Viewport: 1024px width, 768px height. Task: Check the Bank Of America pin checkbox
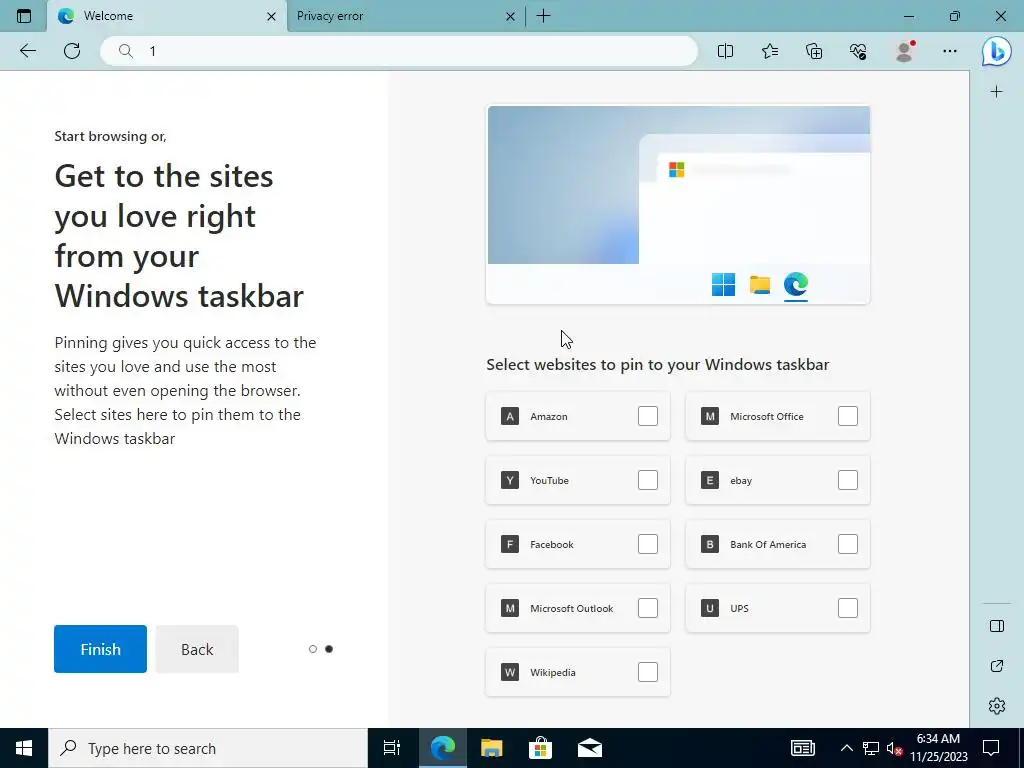[848, 544]
